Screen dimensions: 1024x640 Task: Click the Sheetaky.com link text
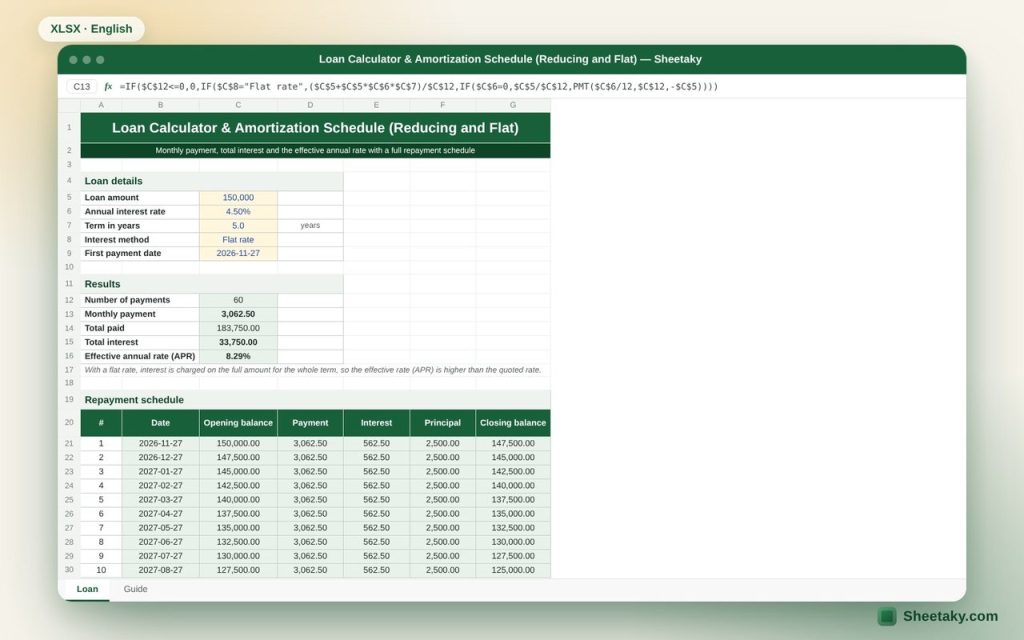click(x=950, y=616)
